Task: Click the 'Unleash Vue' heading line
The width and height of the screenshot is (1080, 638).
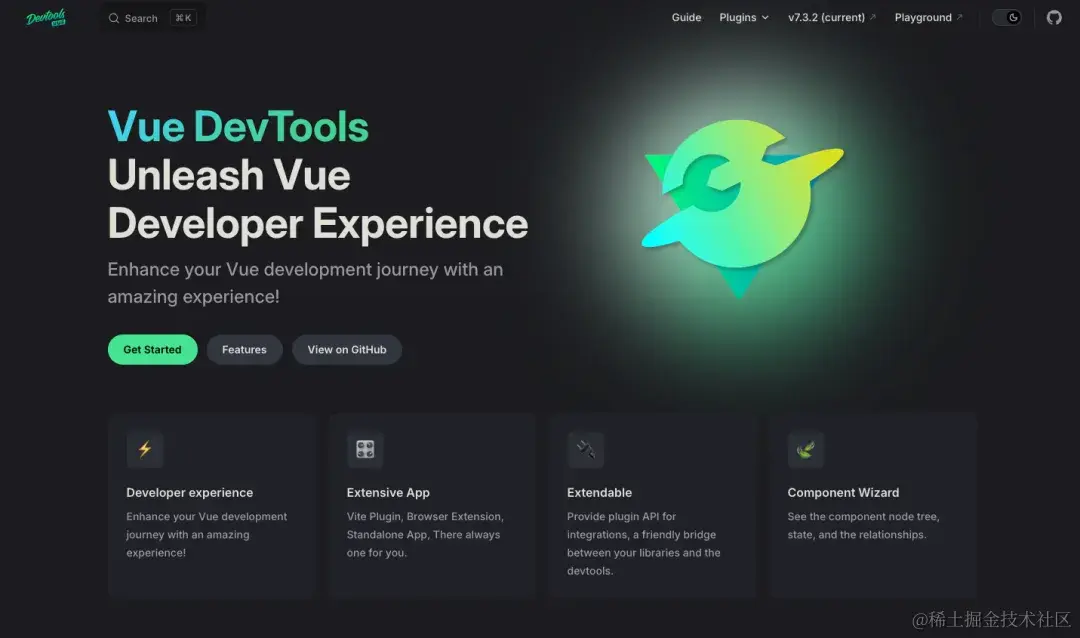Action: [x=229, y=175]
